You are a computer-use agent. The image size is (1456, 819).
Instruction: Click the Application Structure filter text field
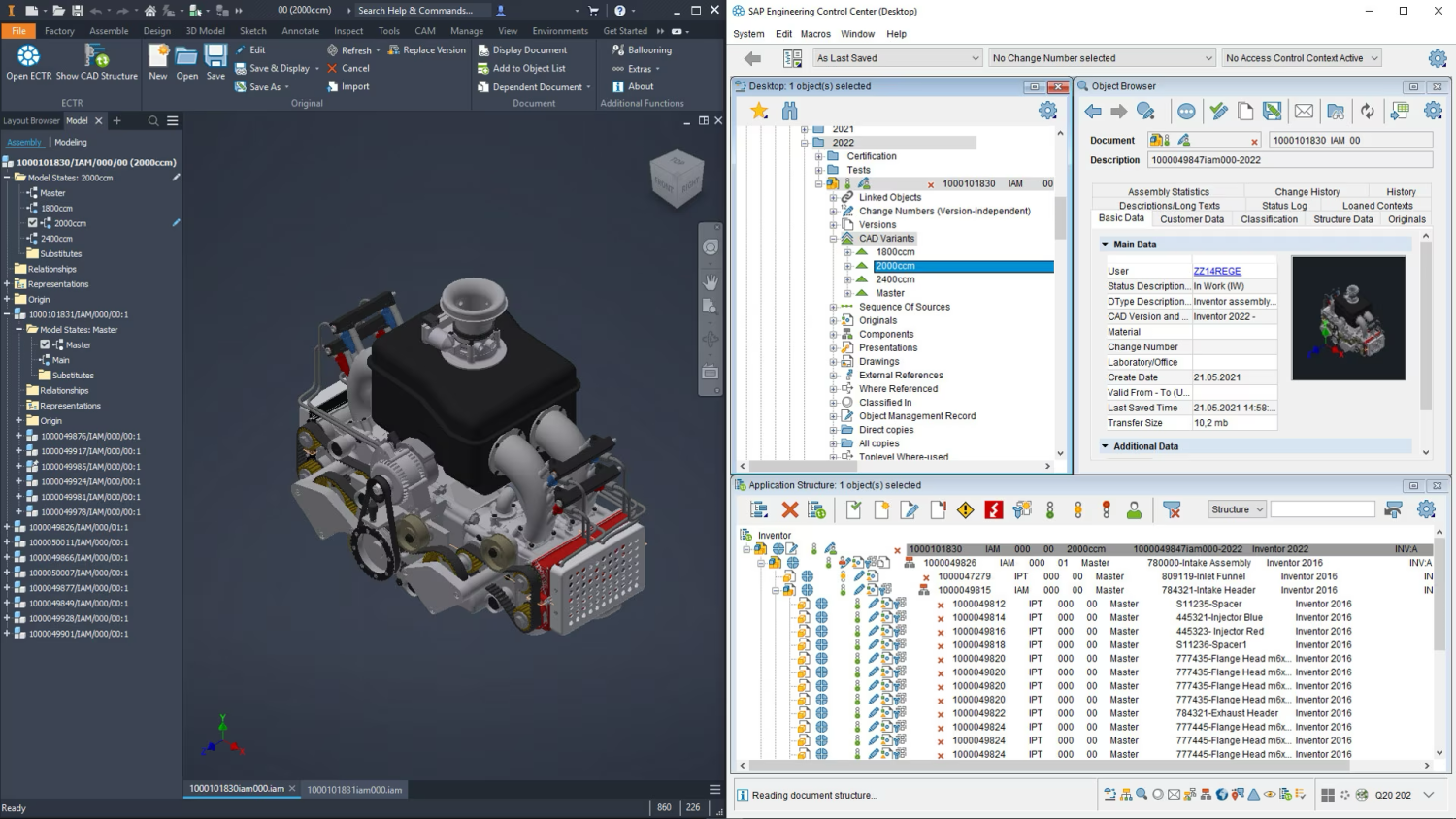[x=1323, y=509]
